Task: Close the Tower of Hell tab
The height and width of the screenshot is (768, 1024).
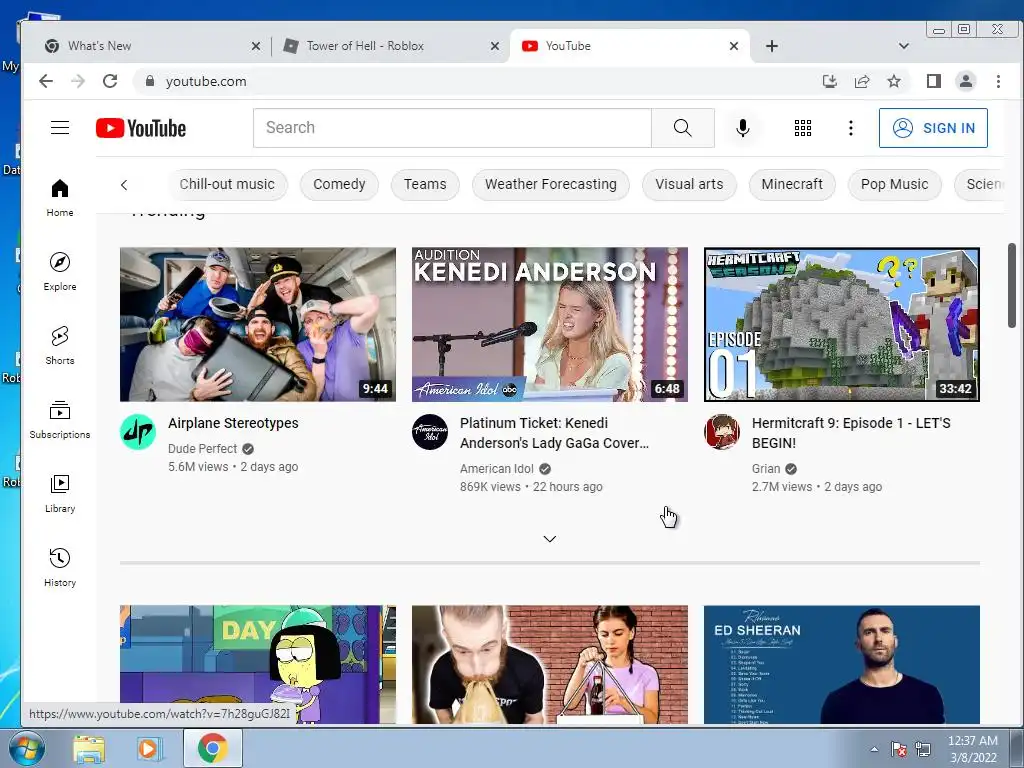Action: pos(494,46)
